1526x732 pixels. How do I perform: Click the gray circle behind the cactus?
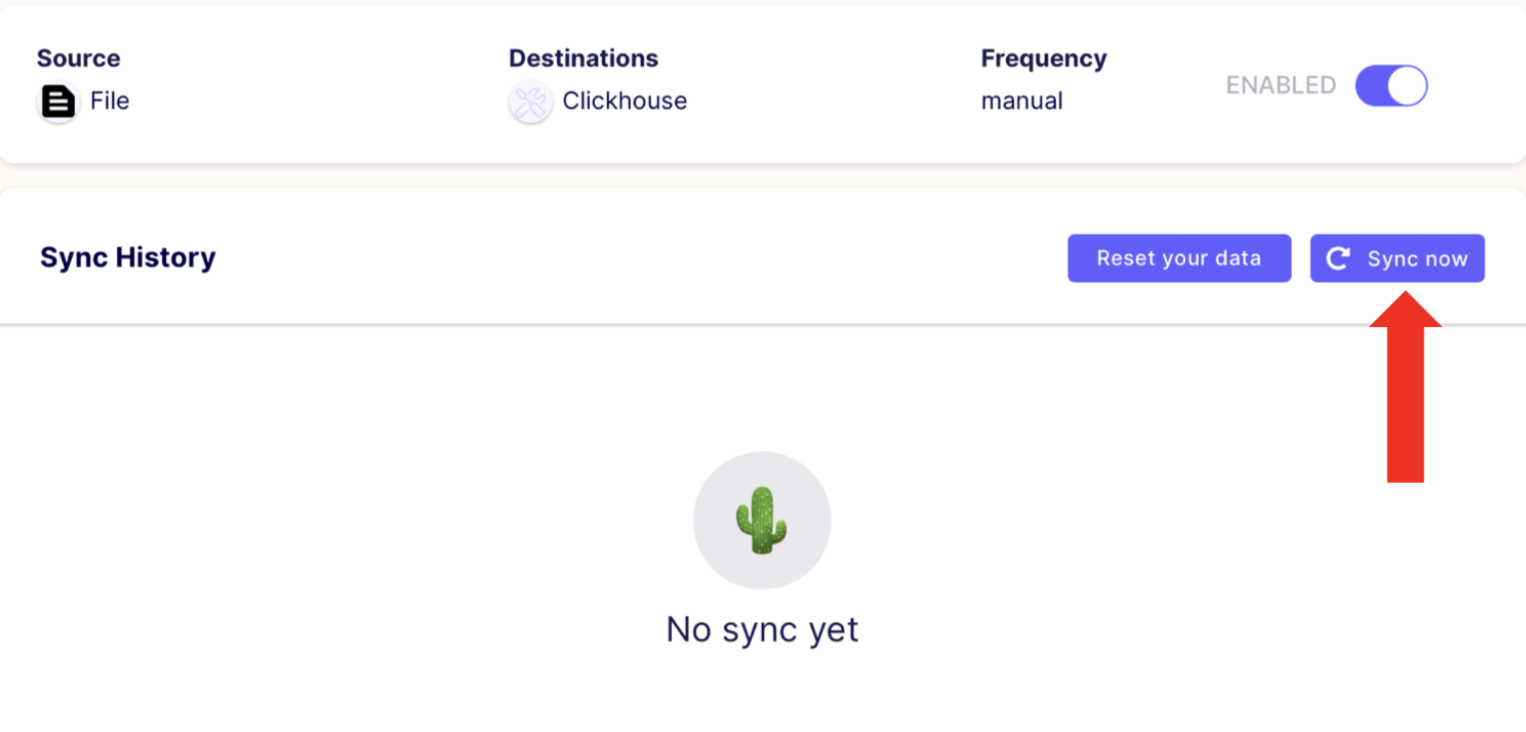coord(762,520)
